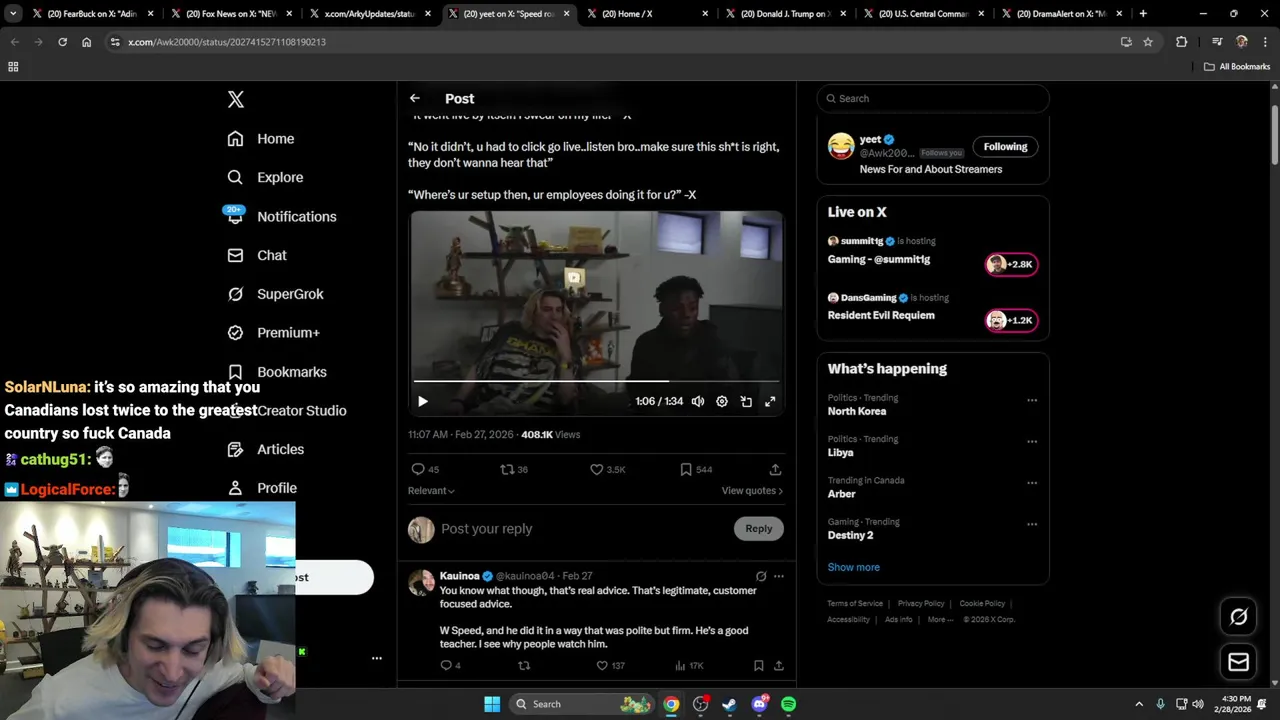Viewport: 1280px width, 720px height.
Task: Play the video in the post
Action: 422,401
